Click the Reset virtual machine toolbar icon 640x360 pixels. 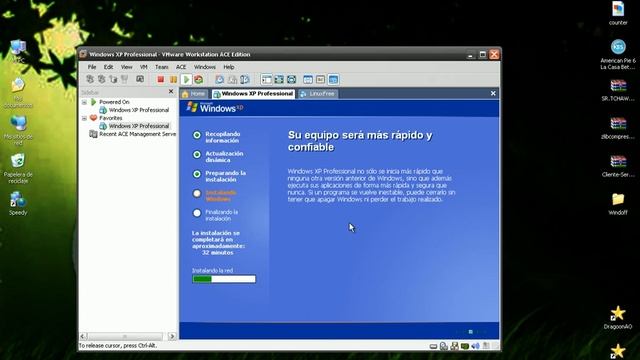pyautogui.click(x=198, y=79)
